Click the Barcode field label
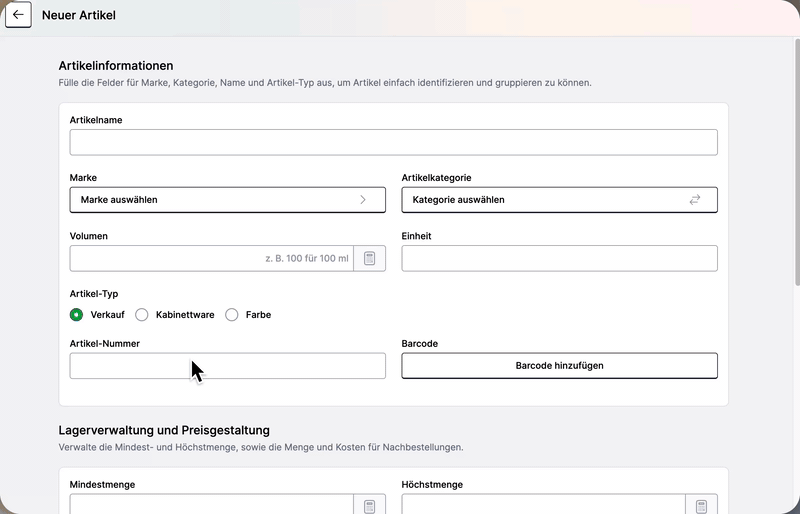 [x=419, y=344]
